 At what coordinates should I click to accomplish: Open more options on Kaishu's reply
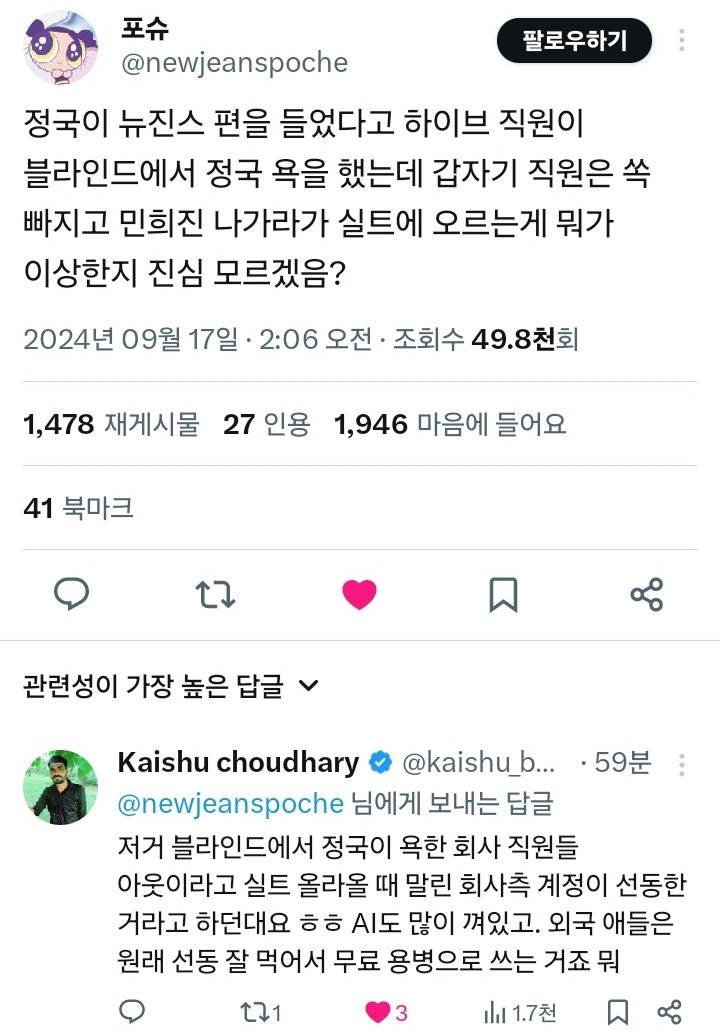coord(683,764)
